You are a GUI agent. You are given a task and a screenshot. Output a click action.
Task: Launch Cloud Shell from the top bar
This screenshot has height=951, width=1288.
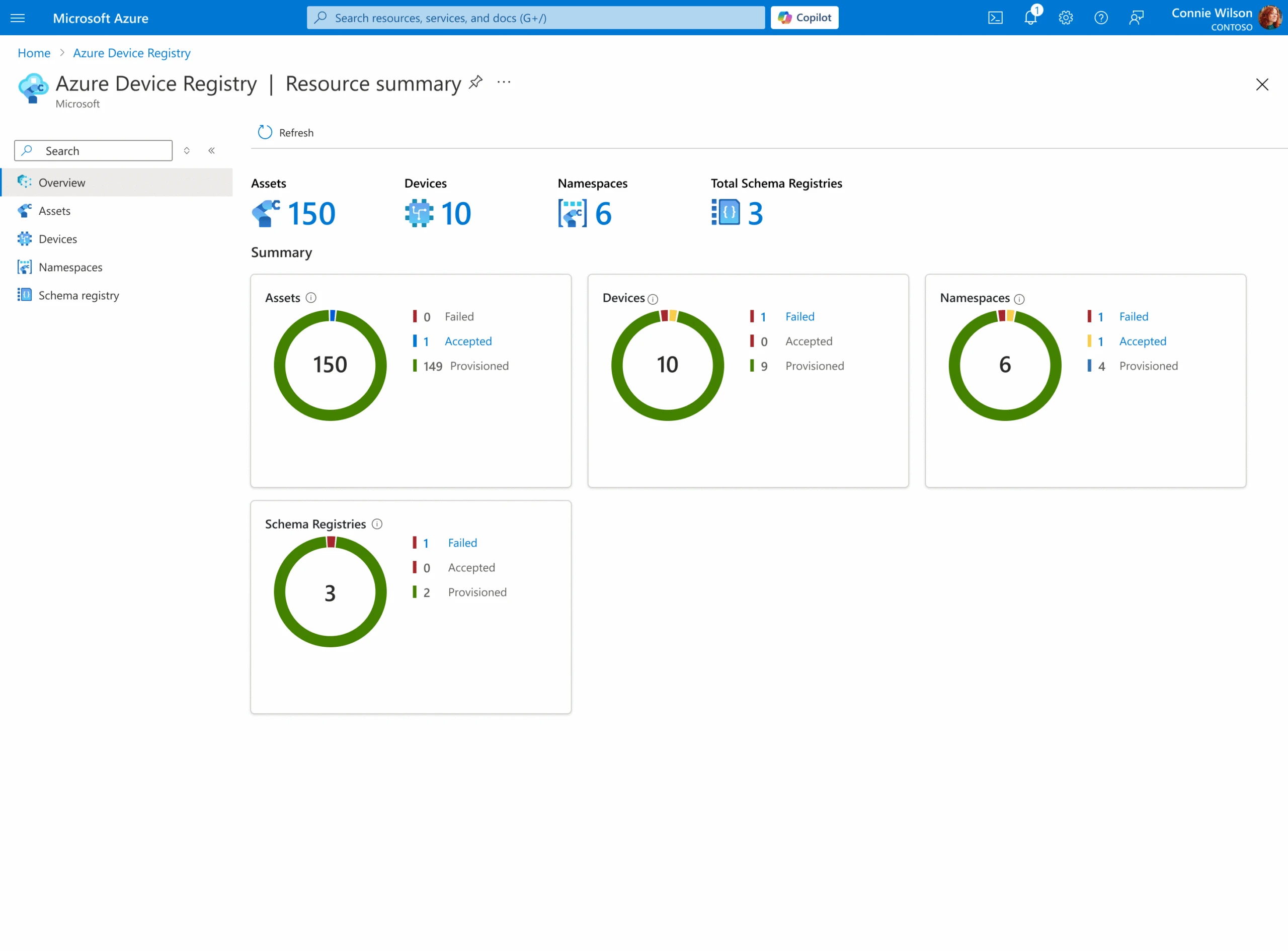(996, 17)
